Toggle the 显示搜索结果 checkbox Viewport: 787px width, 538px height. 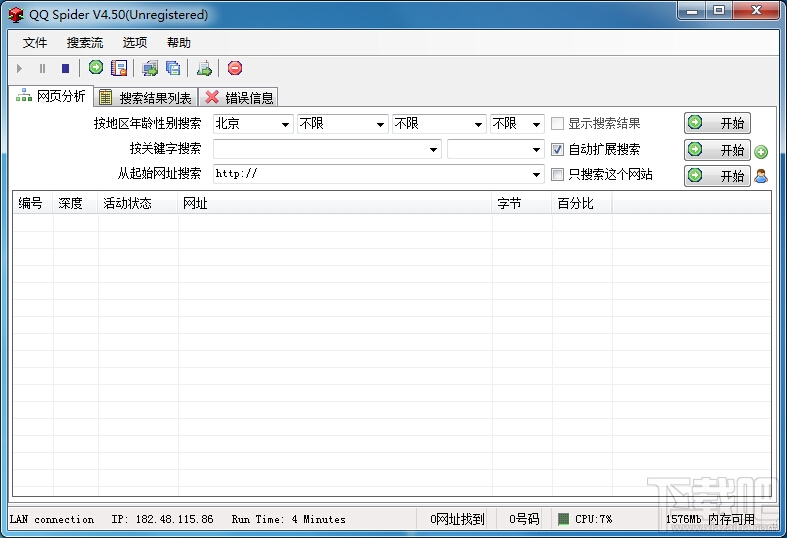[x=557, y=123]
